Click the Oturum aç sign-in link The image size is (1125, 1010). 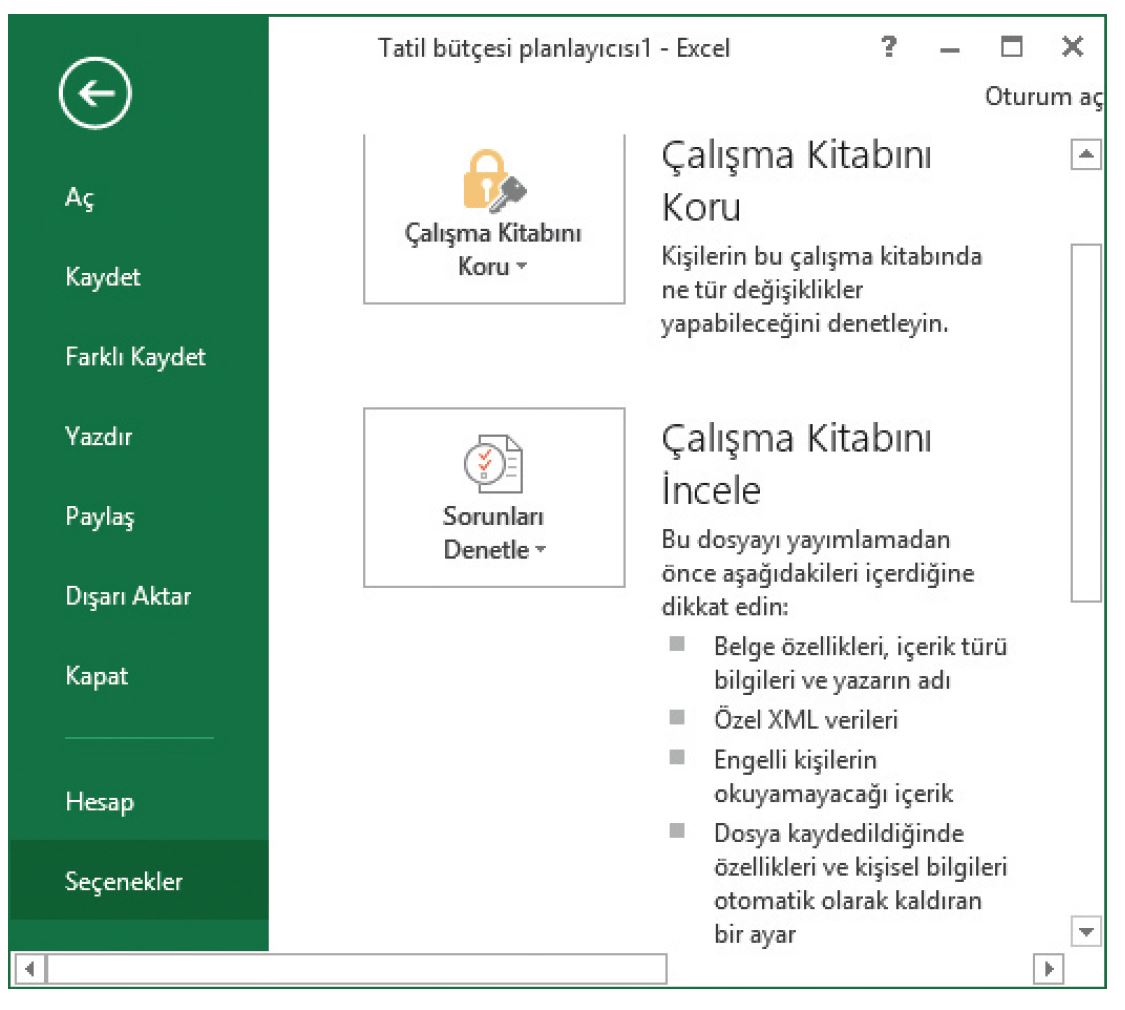[x=1043, y=98]
